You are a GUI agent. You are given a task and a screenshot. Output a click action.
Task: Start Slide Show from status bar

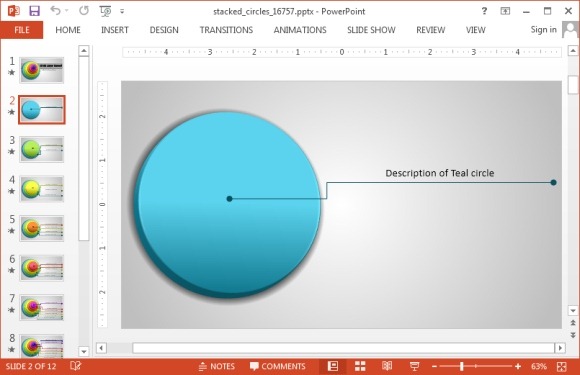pos(414,366)
